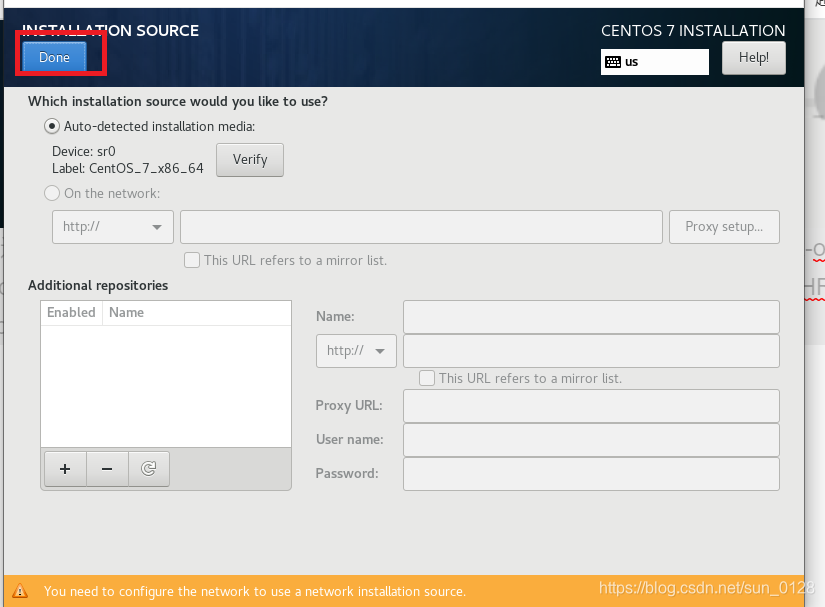The height and width of the screenshot is (607, 825).
Task: Click the Password input field
Action: [x=591, y=474]
